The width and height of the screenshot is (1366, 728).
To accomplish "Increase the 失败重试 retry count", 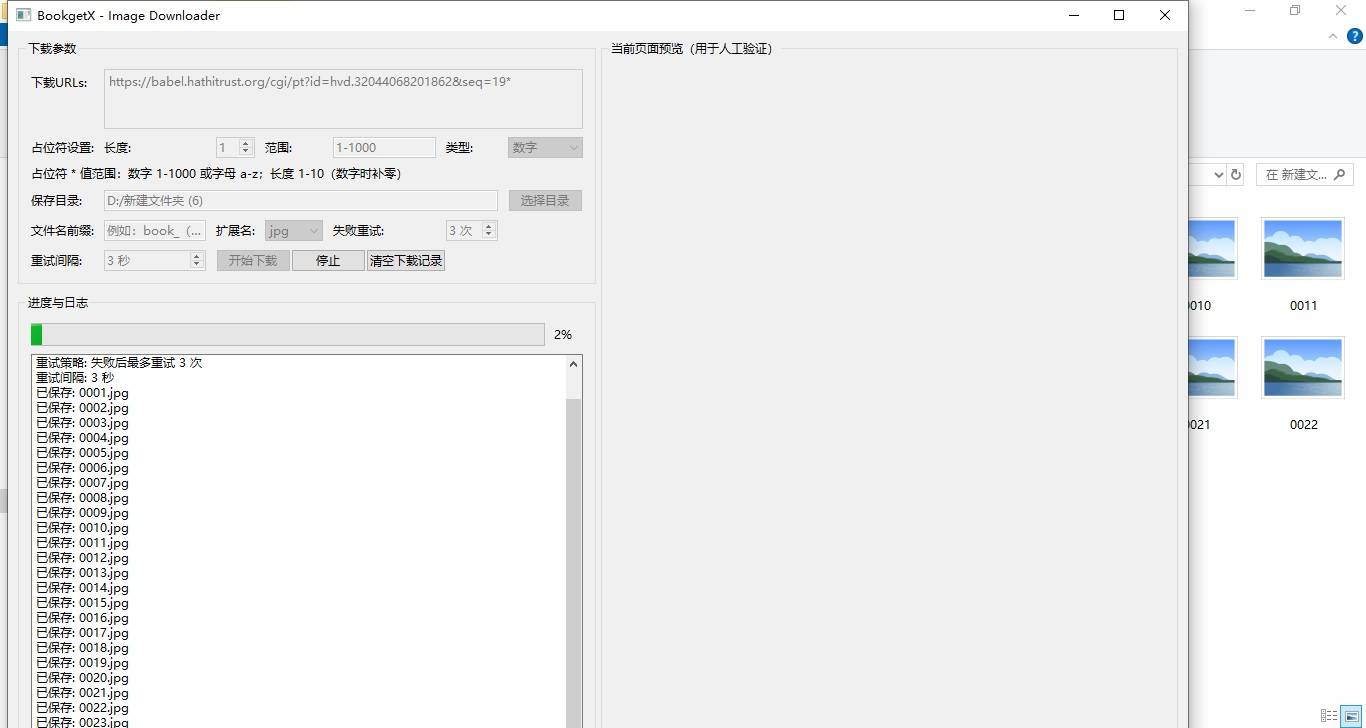I will 489,226.
